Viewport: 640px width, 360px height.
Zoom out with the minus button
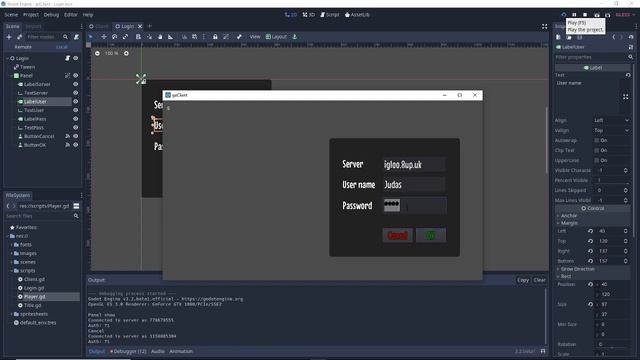(97, 53)
